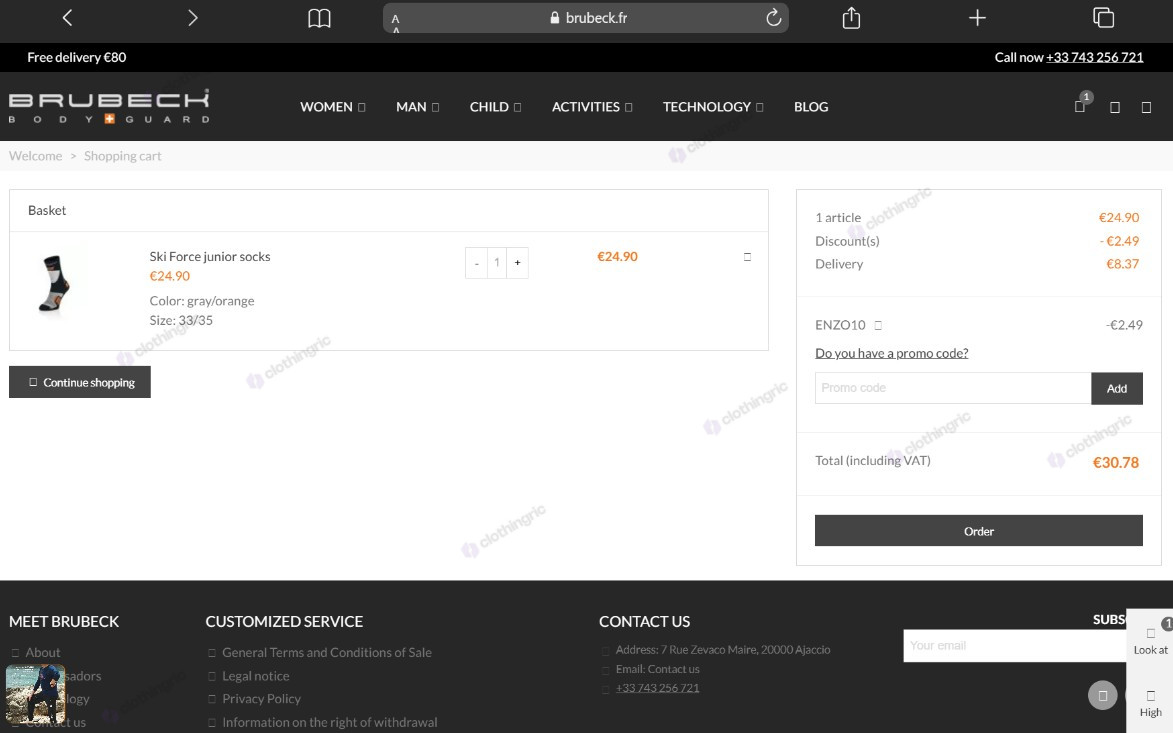The image size is (1173, 733).
Task: Open the Ski Force junior socks product link
Action: (x=209, y=257)
